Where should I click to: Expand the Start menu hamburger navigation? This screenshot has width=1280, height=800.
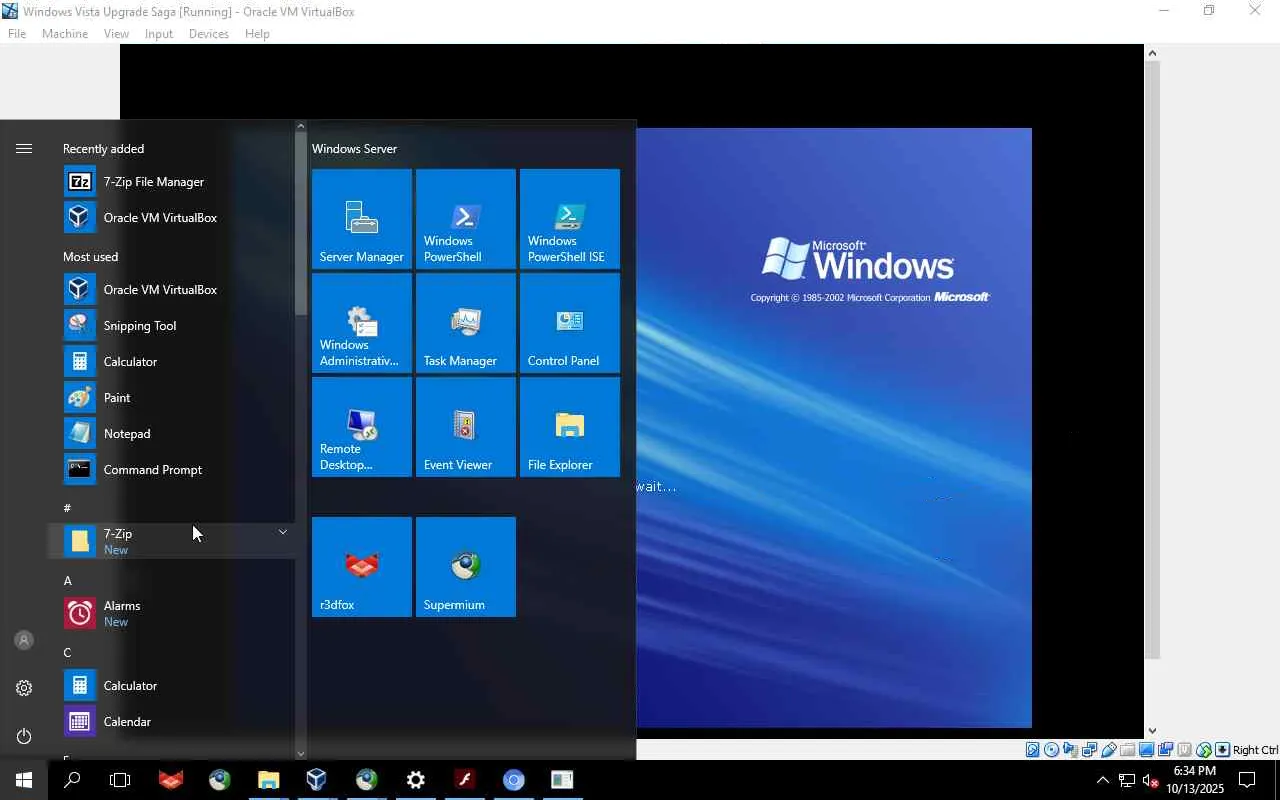coord(24,148)
